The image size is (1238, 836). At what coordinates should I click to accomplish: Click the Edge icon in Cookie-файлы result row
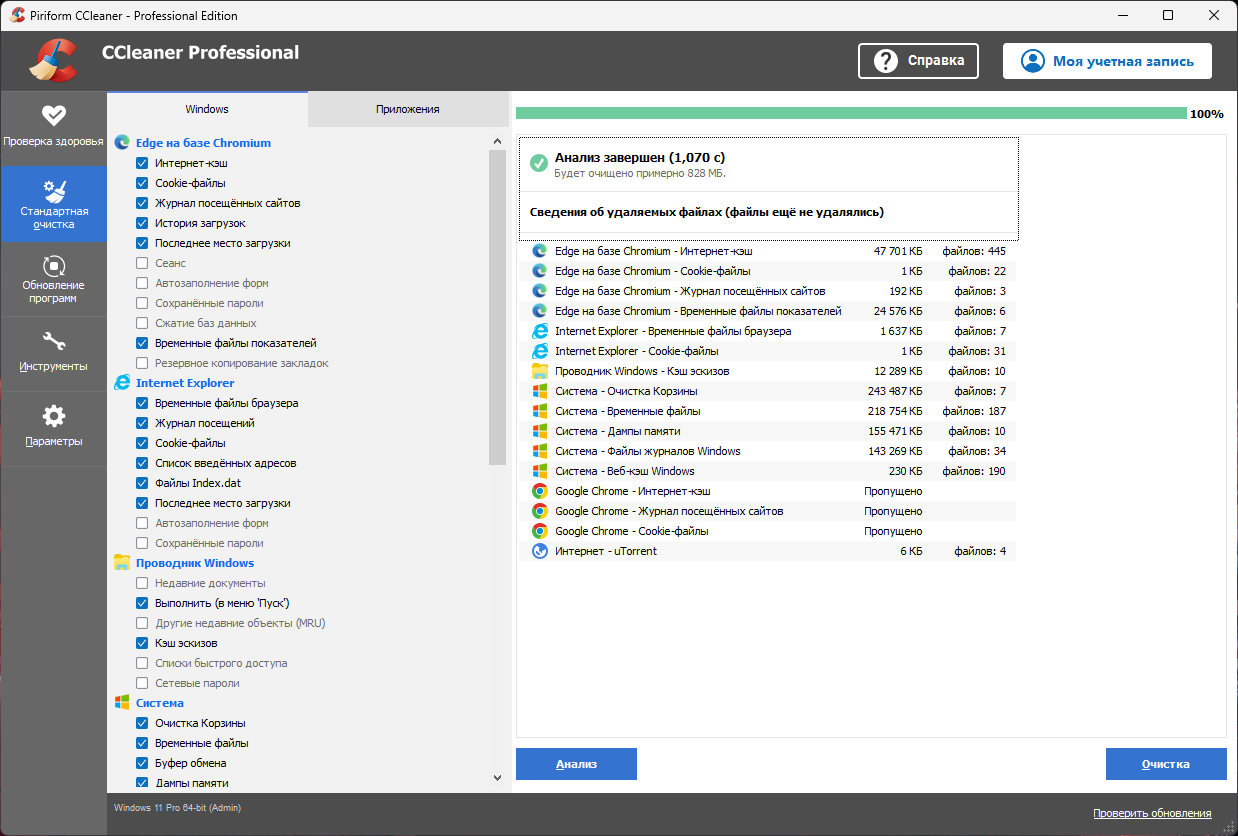click(x=540, y=271)
